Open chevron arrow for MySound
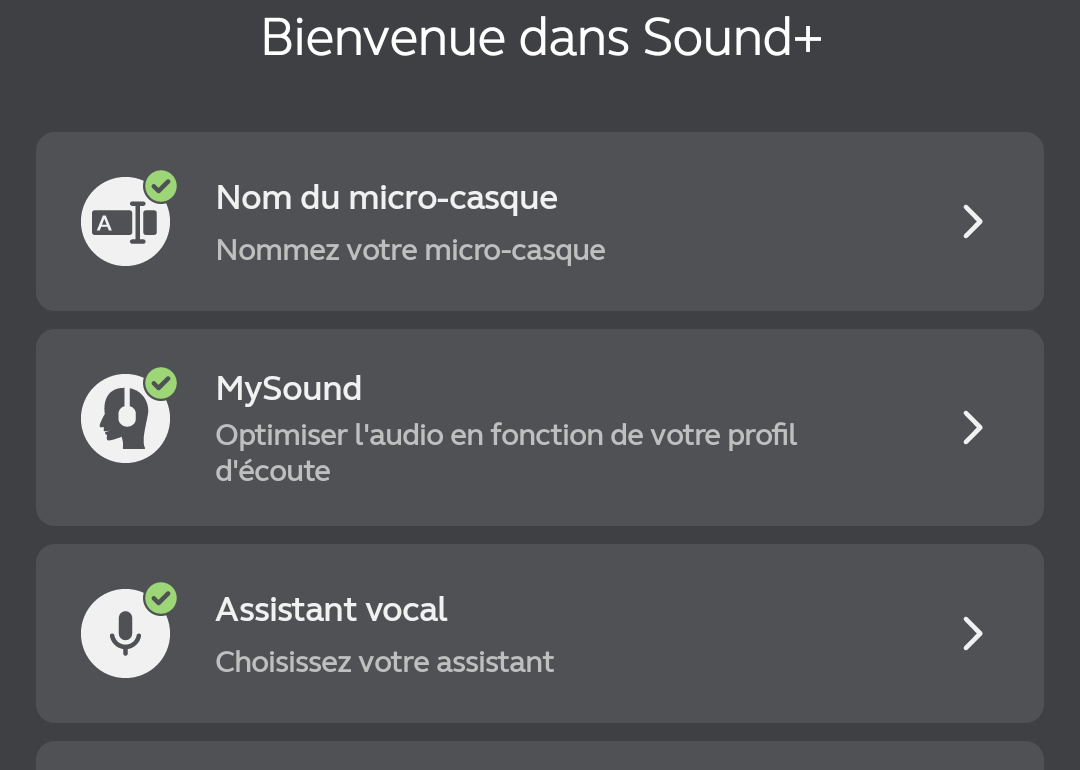The height and width of the screenshot is (770, 1080). 973,428
